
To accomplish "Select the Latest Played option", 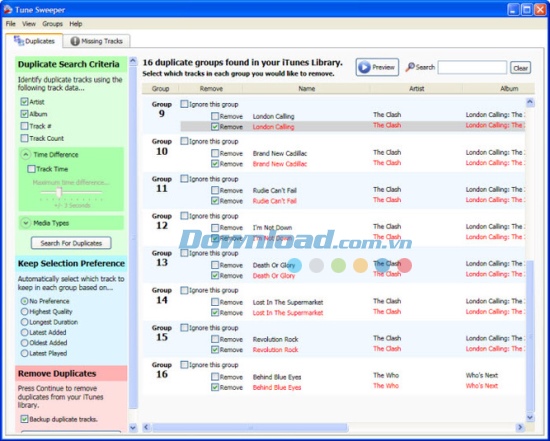I will click(24, 353).
